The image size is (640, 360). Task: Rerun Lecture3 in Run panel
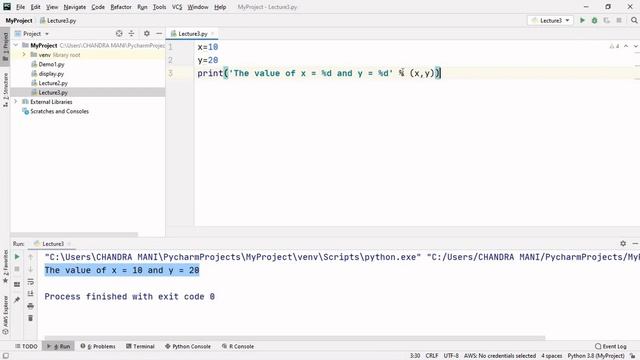(17, 257)
